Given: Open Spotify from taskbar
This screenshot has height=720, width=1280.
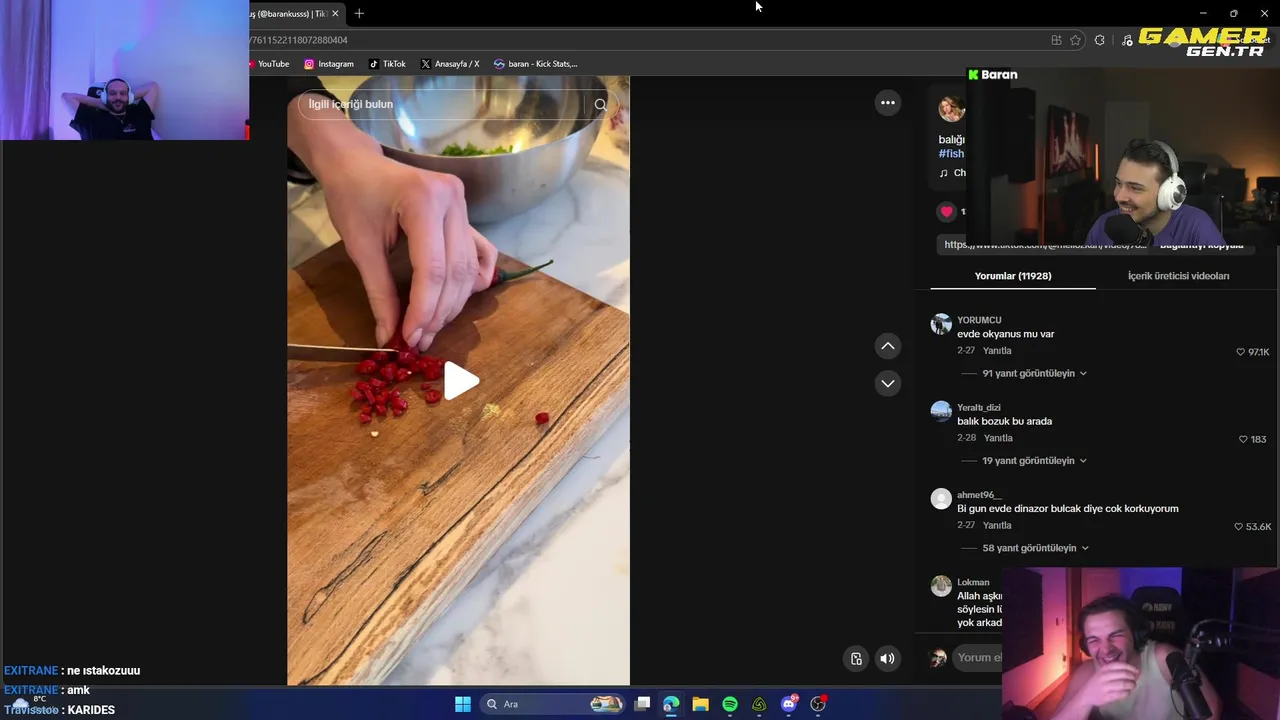Looking at the screenshot, I should click(x=730, y=704).
